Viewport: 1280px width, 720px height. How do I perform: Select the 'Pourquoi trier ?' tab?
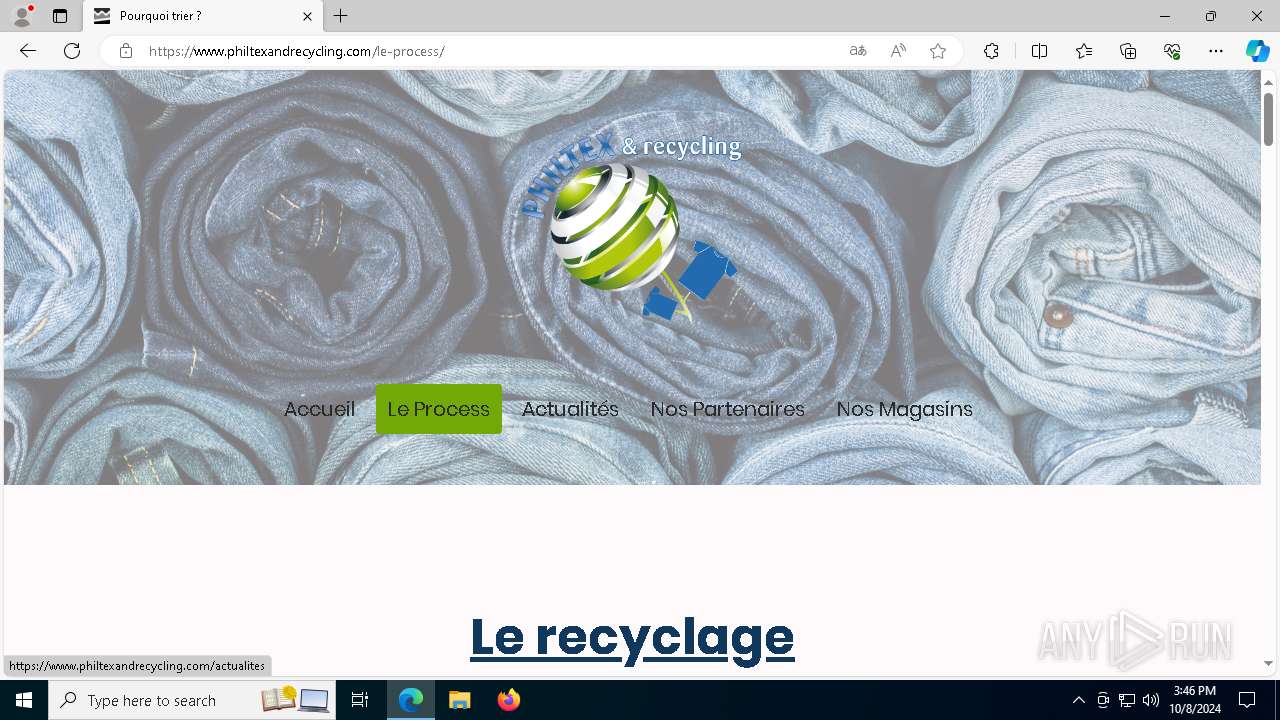[x=203, y=16]
